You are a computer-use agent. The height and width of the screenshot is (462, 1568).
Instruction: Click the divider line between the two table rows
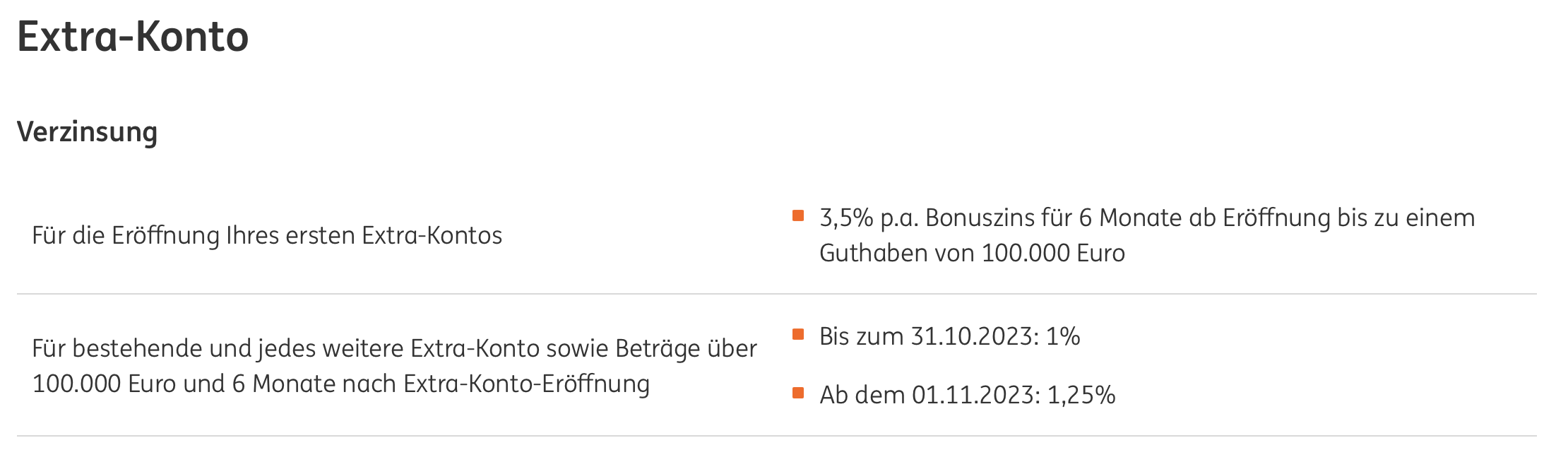777,294
